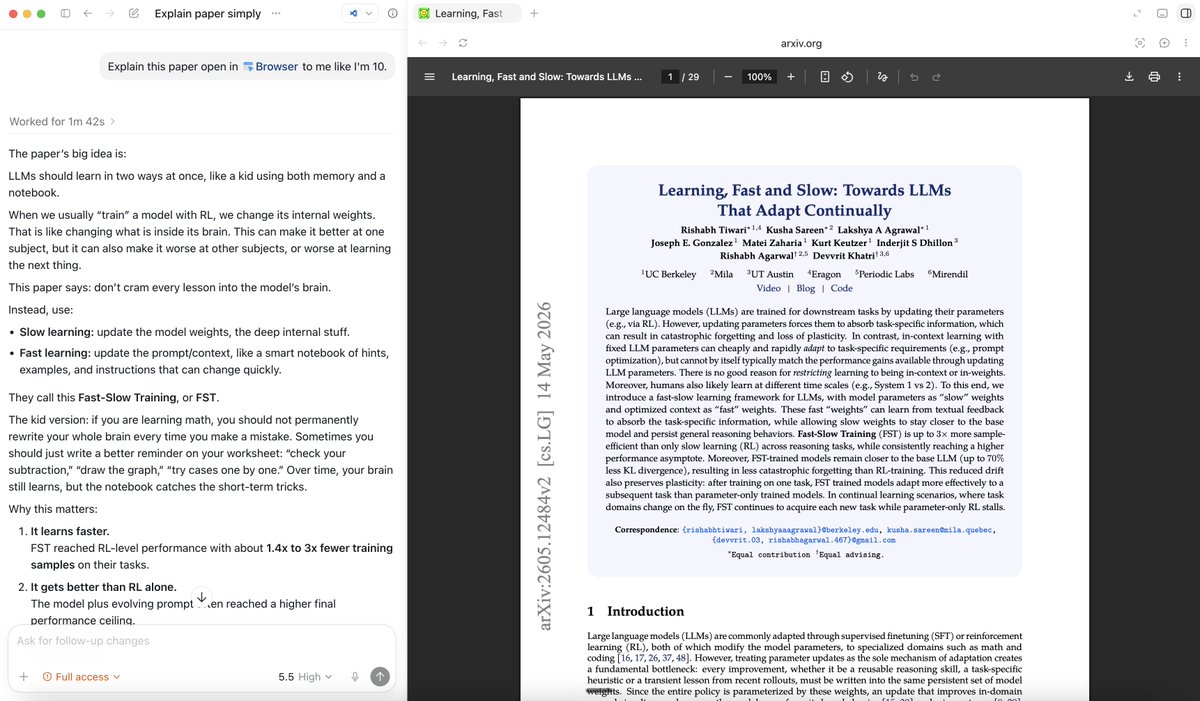Select the PDF draw annotation tool
This screenshot has width=1200, height=701.
coord(881,77)
